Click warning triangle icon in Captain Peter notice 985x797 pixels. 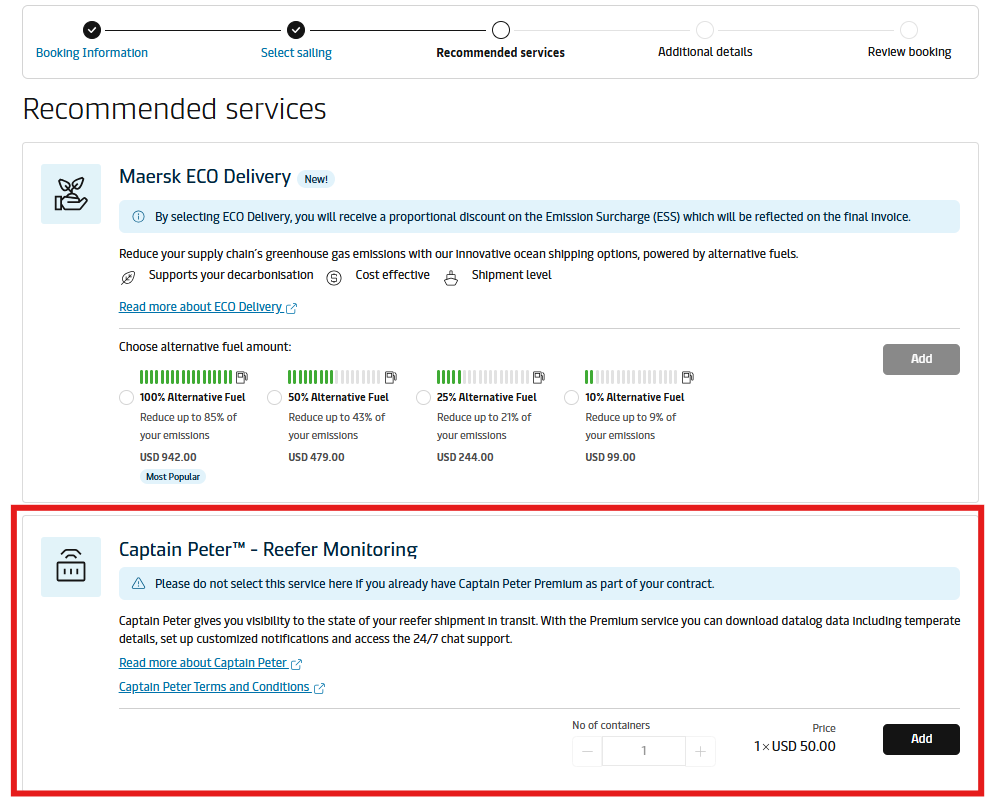(138, 583)
